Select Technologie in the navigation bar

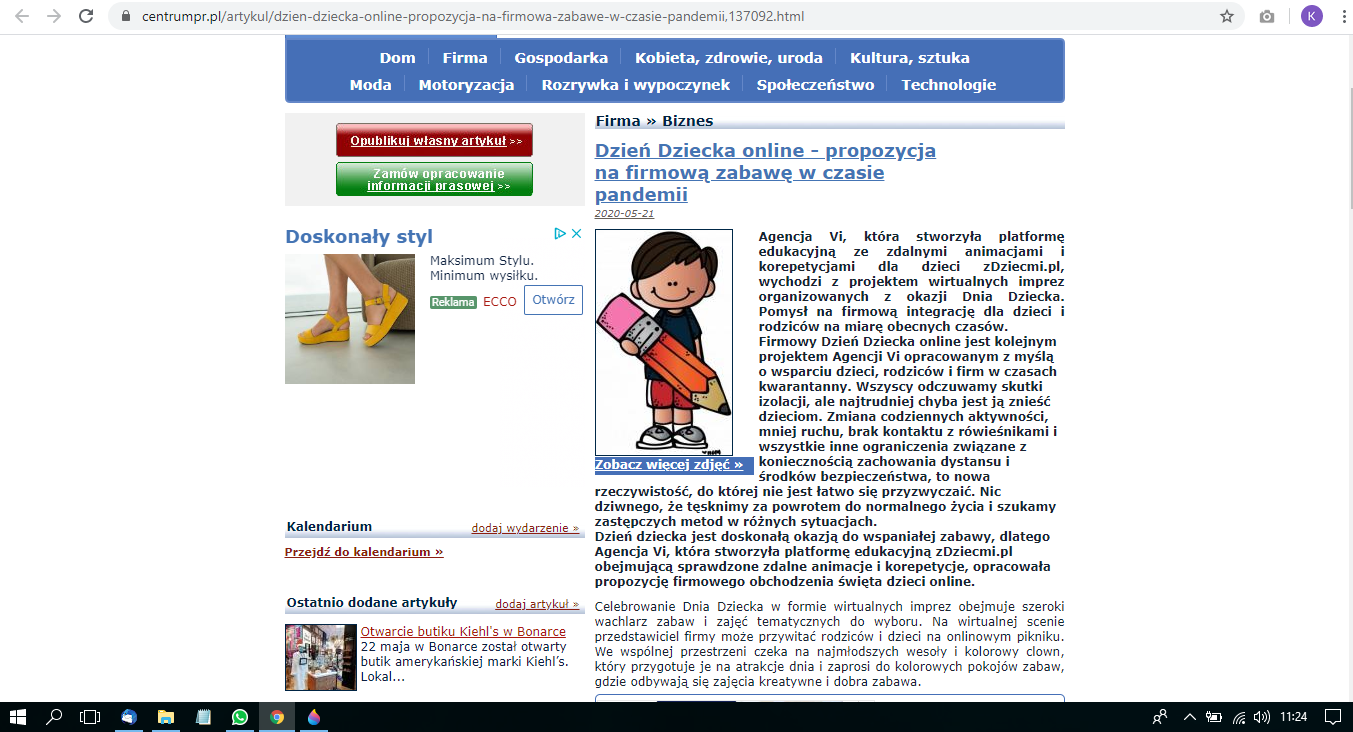pos(948,85)
